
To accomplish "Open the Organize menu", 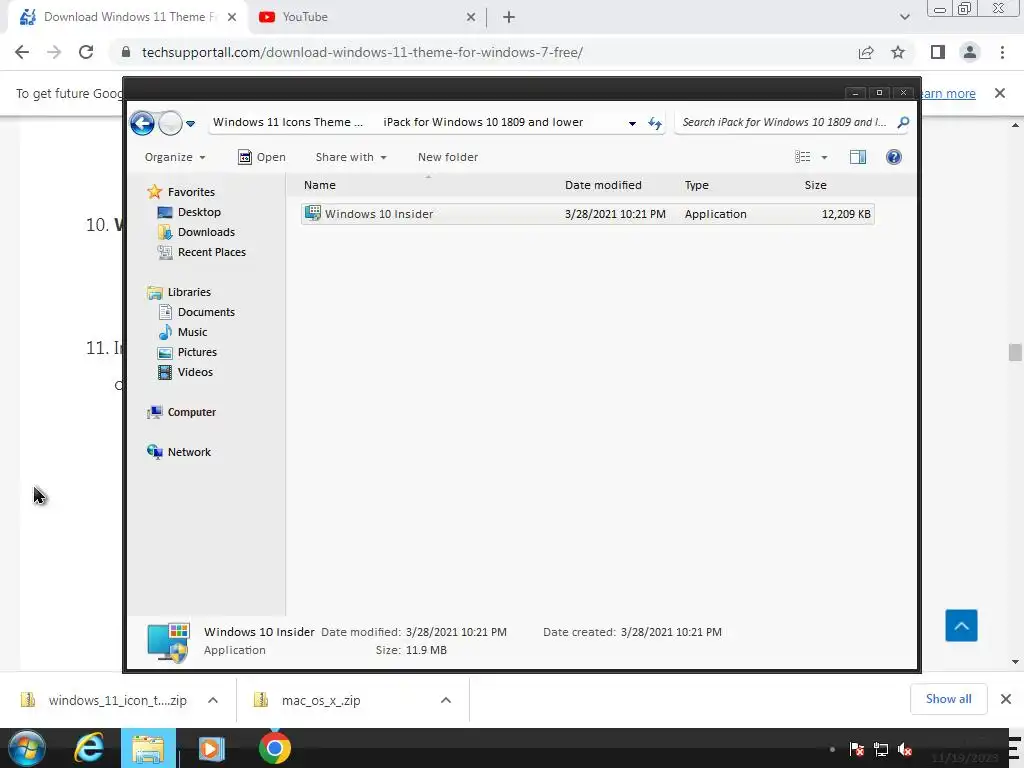I will [x=175, y=157].
